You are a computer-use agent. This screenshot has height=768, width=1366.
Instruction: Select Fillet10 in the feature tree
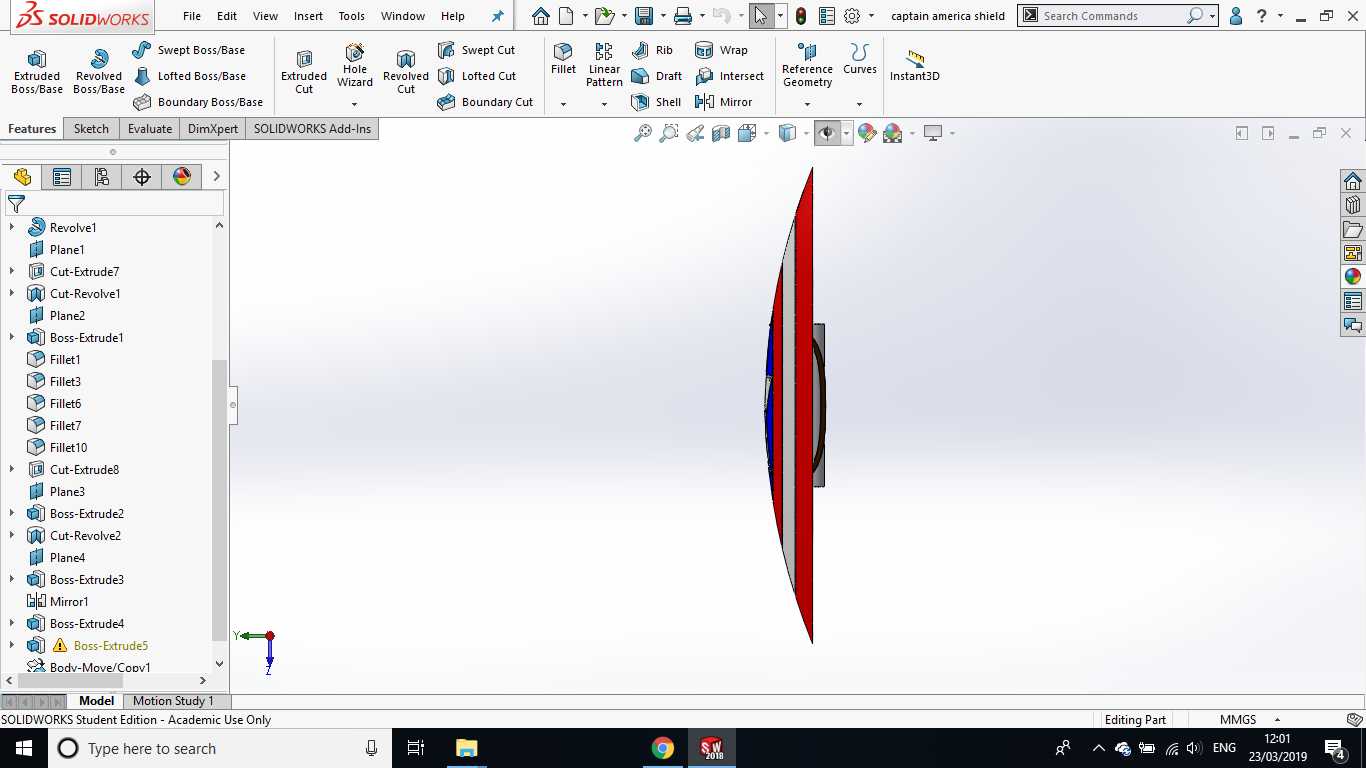pyautogui.click(x=68, y=447)
